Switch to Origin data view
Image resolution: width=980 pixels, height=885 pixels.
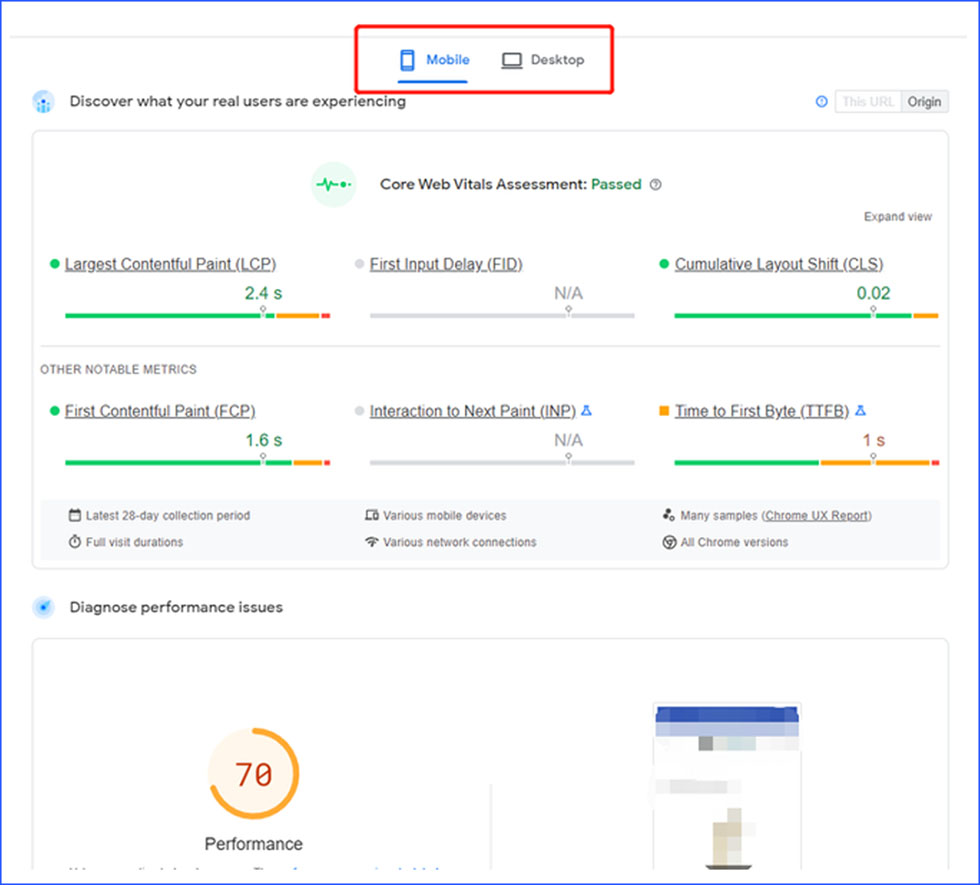(x=924, y=102)
